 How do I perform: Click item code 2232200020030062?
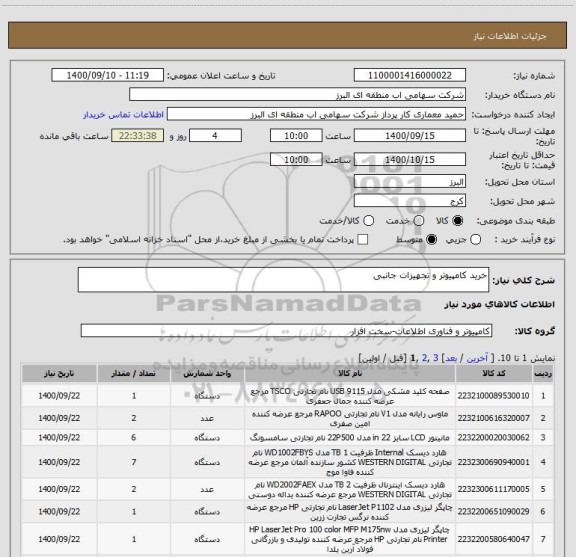pyautogui.click(x=493, y=438)
